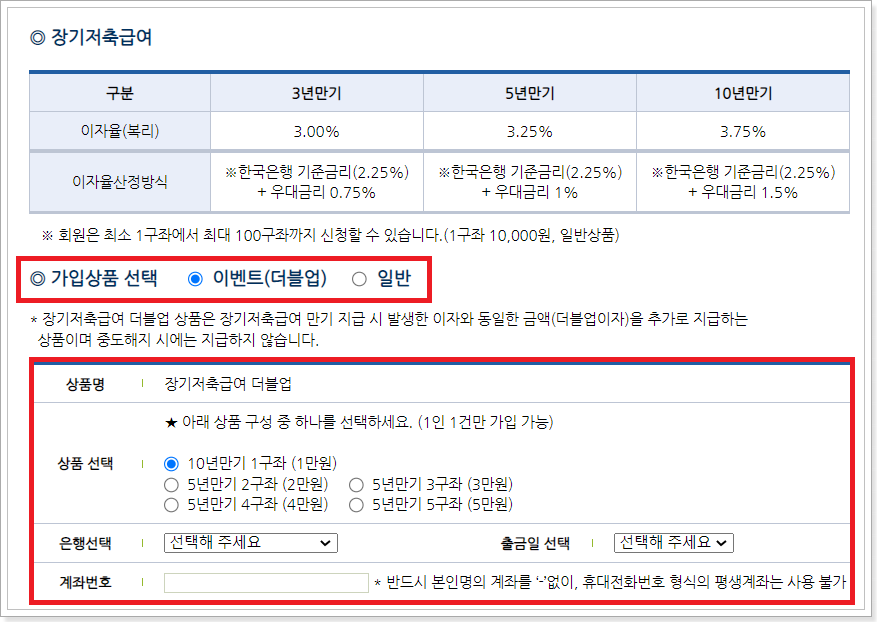877x622 pixels.
Task: Select the 일반 radio button
Action: (360, 278)
